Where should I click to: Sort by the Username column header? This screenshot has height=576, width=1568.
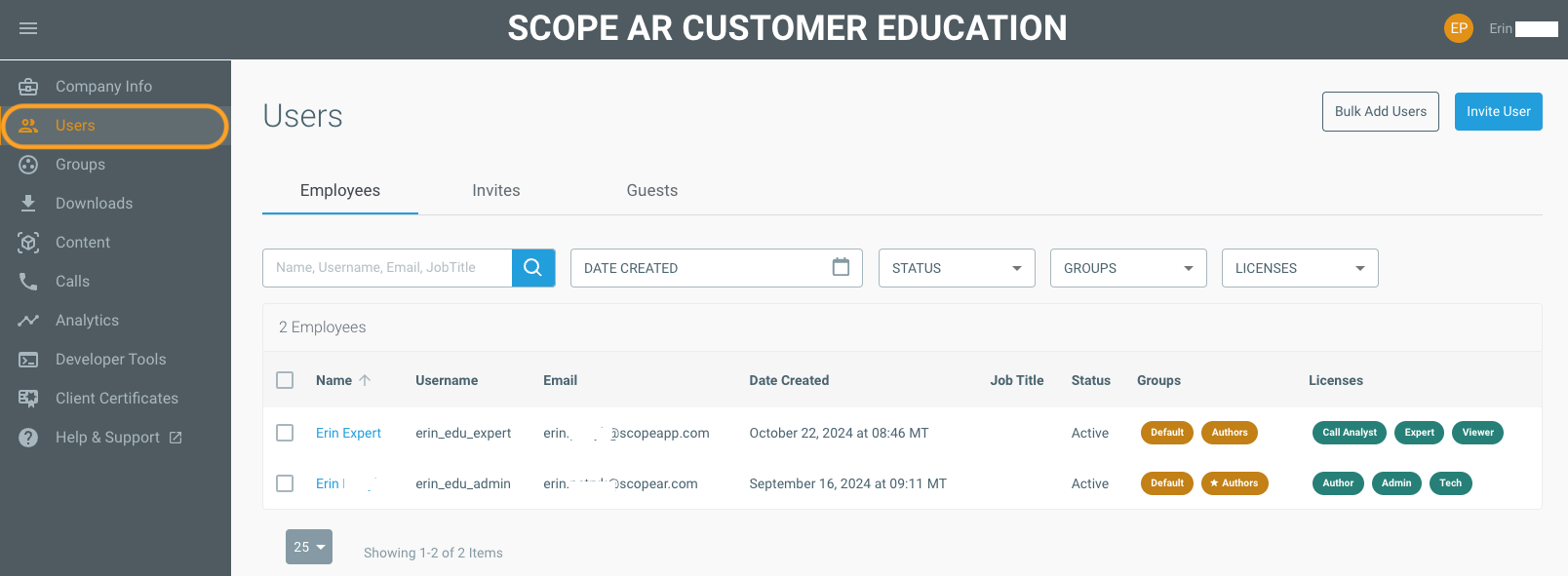click(447, 380)
